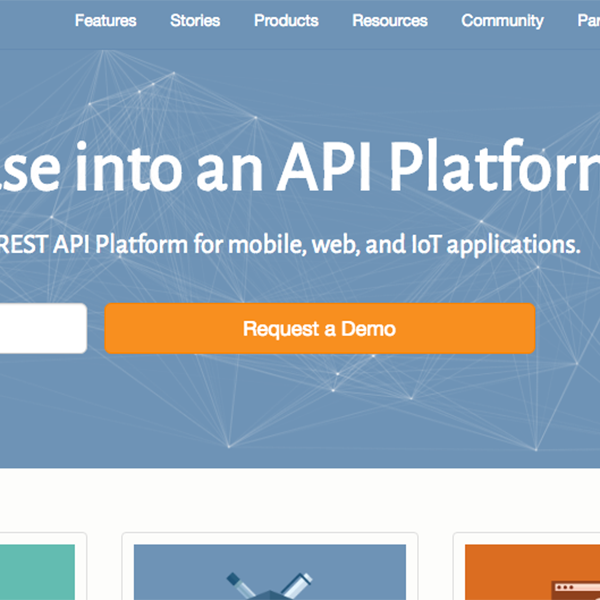The image size is (600, 600).
Task: Click 'IoT applications' in the subheading text
Action: click(508, 243)
